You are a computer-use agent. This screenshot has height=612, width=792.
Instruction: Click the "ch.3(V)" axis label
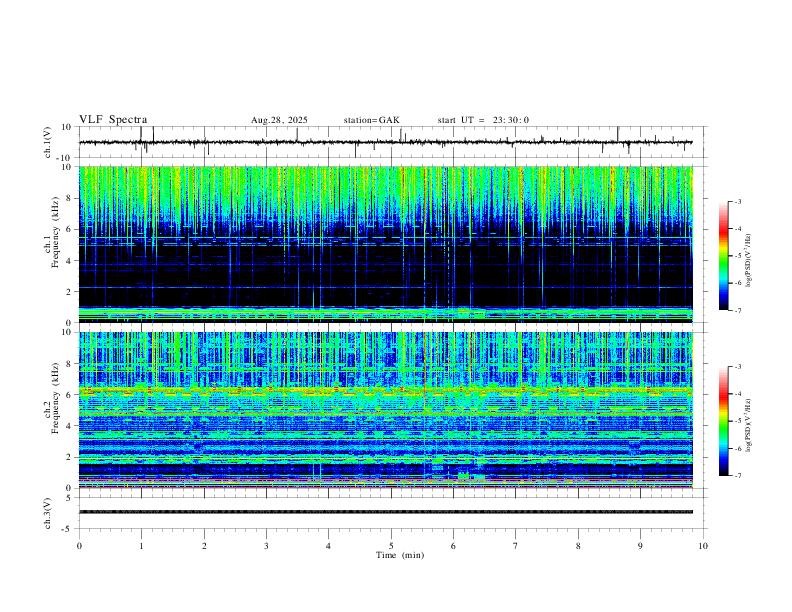(x=48, y=513)
